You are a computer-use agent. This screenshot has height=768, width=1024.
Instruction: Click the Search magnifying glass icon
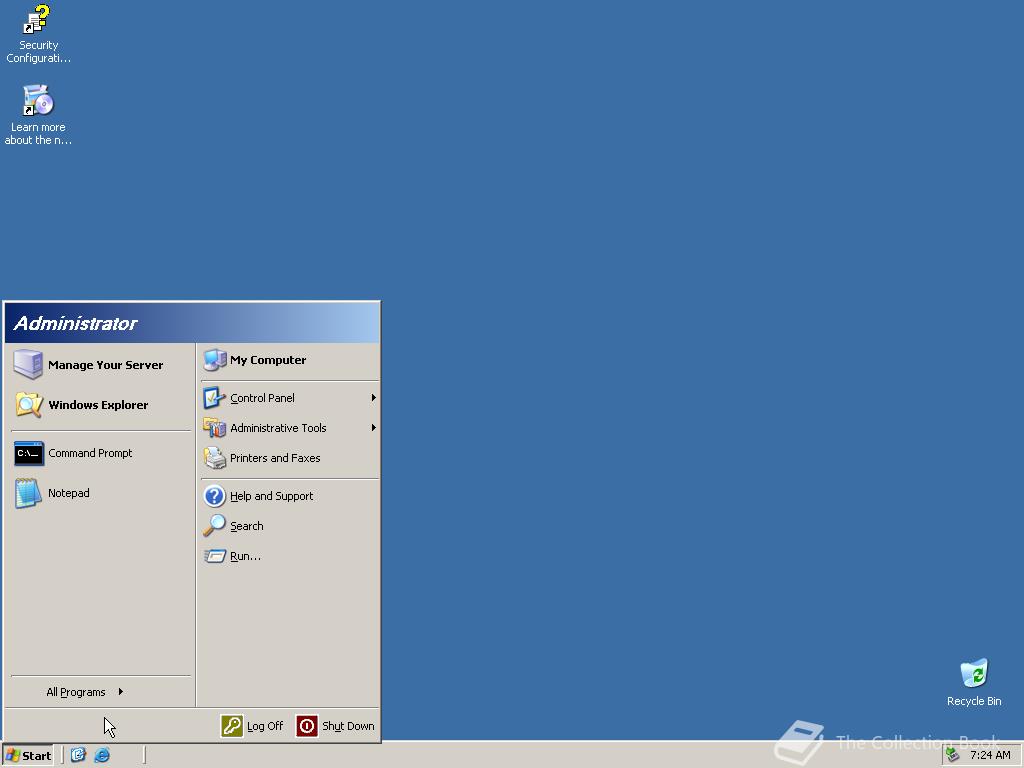point(214,526)
